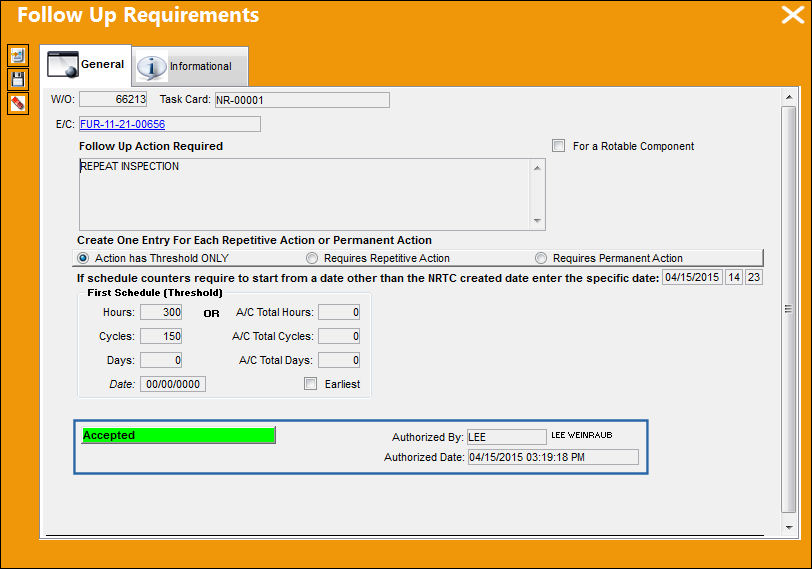Click the A/C Total Hours field
This screenshot has width=812, height=569.
point(339,312)
